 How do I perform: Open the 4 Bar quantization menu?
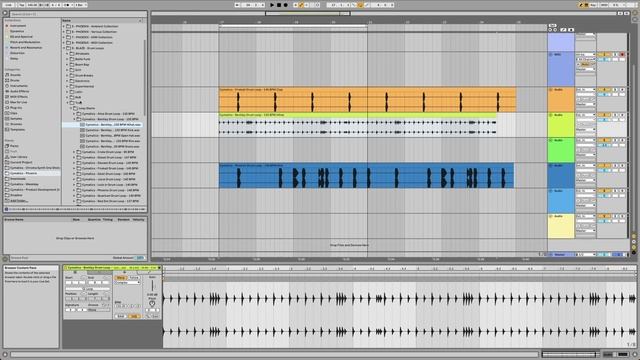coord(80,5)
